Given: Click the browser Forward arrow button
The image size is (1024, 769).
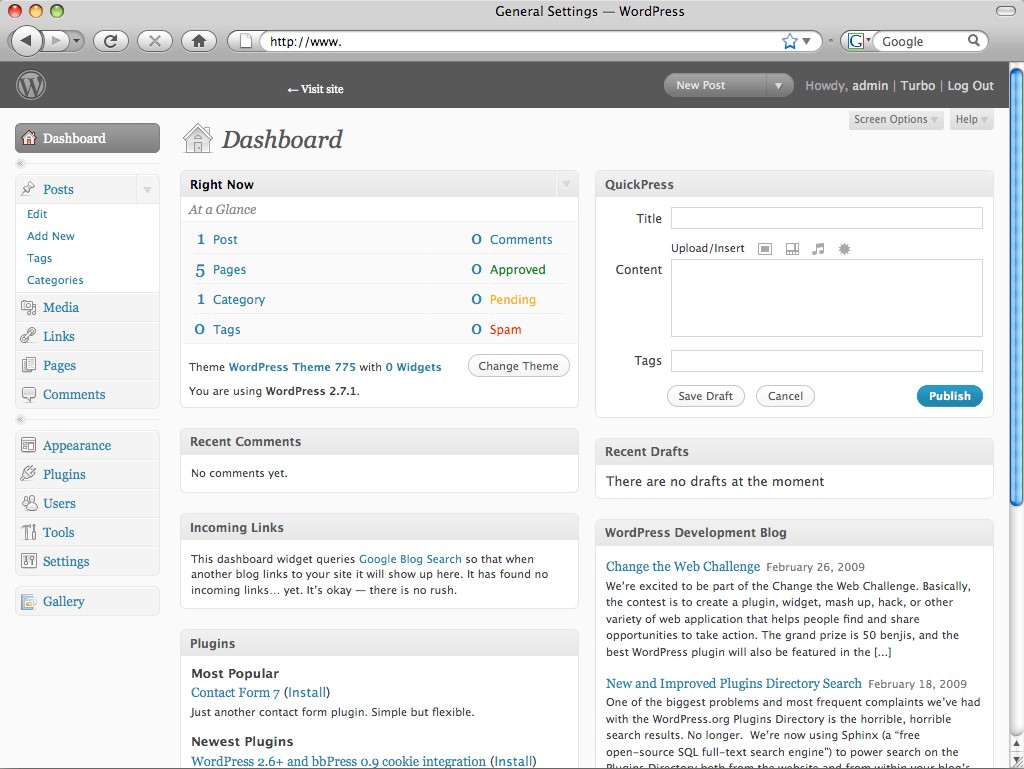Looking at the screenshot, I should click(x=57, y=41).
